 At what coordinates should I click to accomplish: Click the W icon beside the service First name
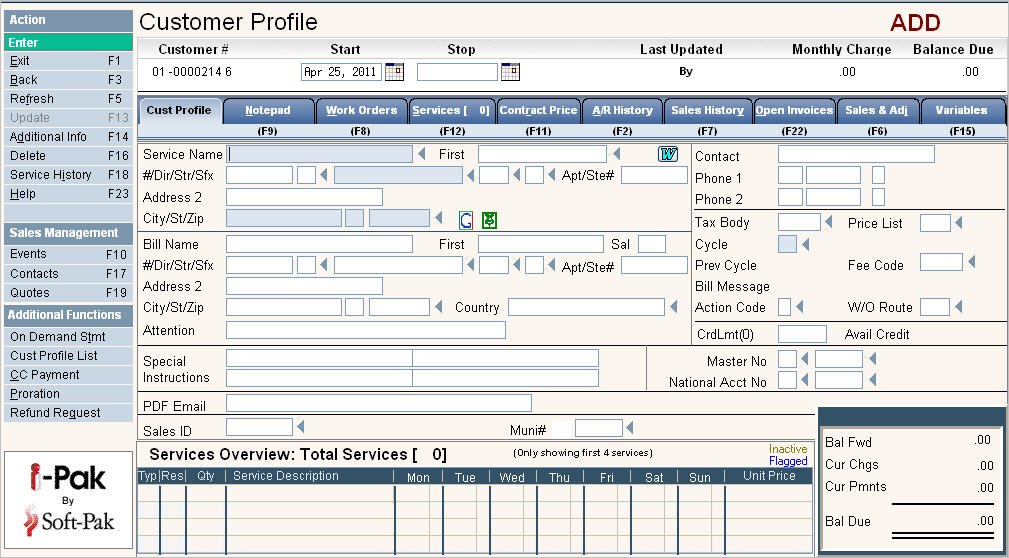(668, 154)
